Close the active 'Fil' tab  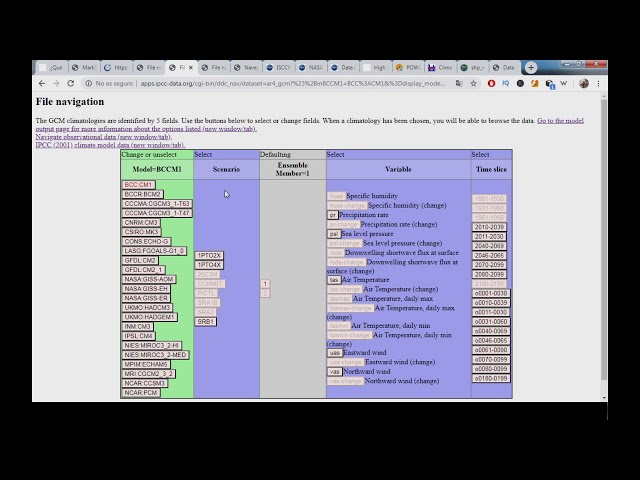click(191, 68)
